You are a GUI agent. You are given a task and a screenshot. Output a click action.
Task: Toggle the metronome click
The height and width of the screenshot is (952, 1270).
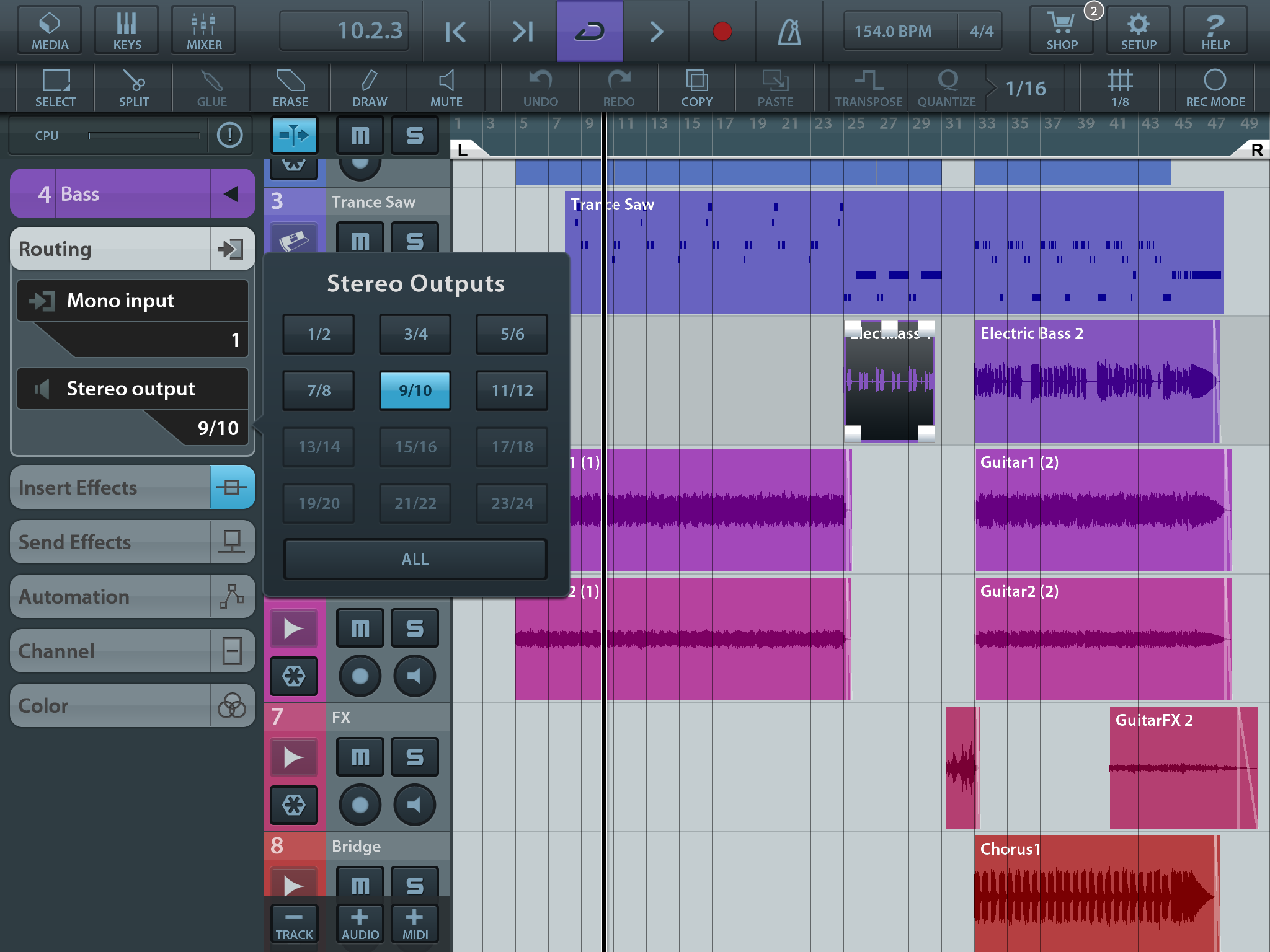pos(789,31)
